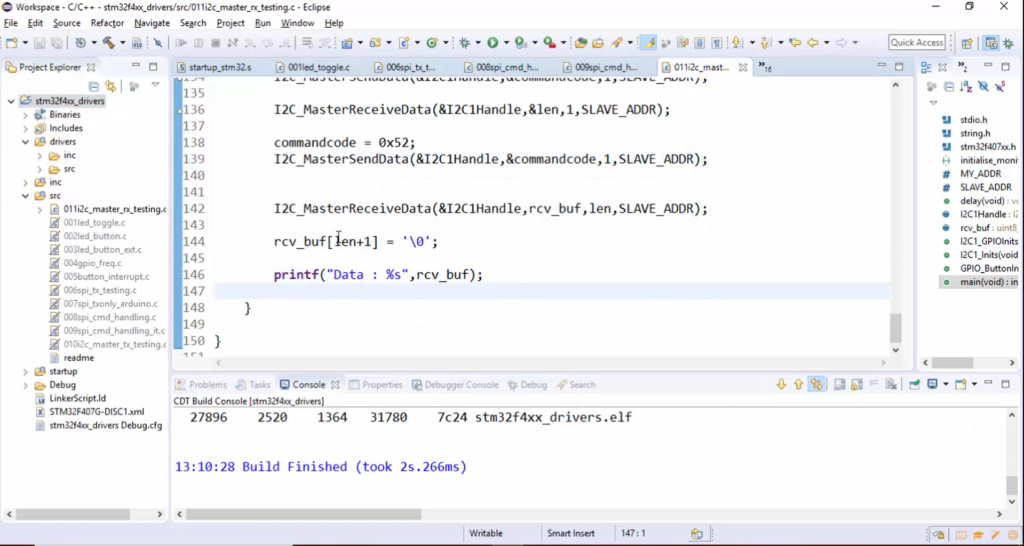Click the console Show Next Error down arrow
This screenshot has width=1024, height=546.
(x=781, y=385)
